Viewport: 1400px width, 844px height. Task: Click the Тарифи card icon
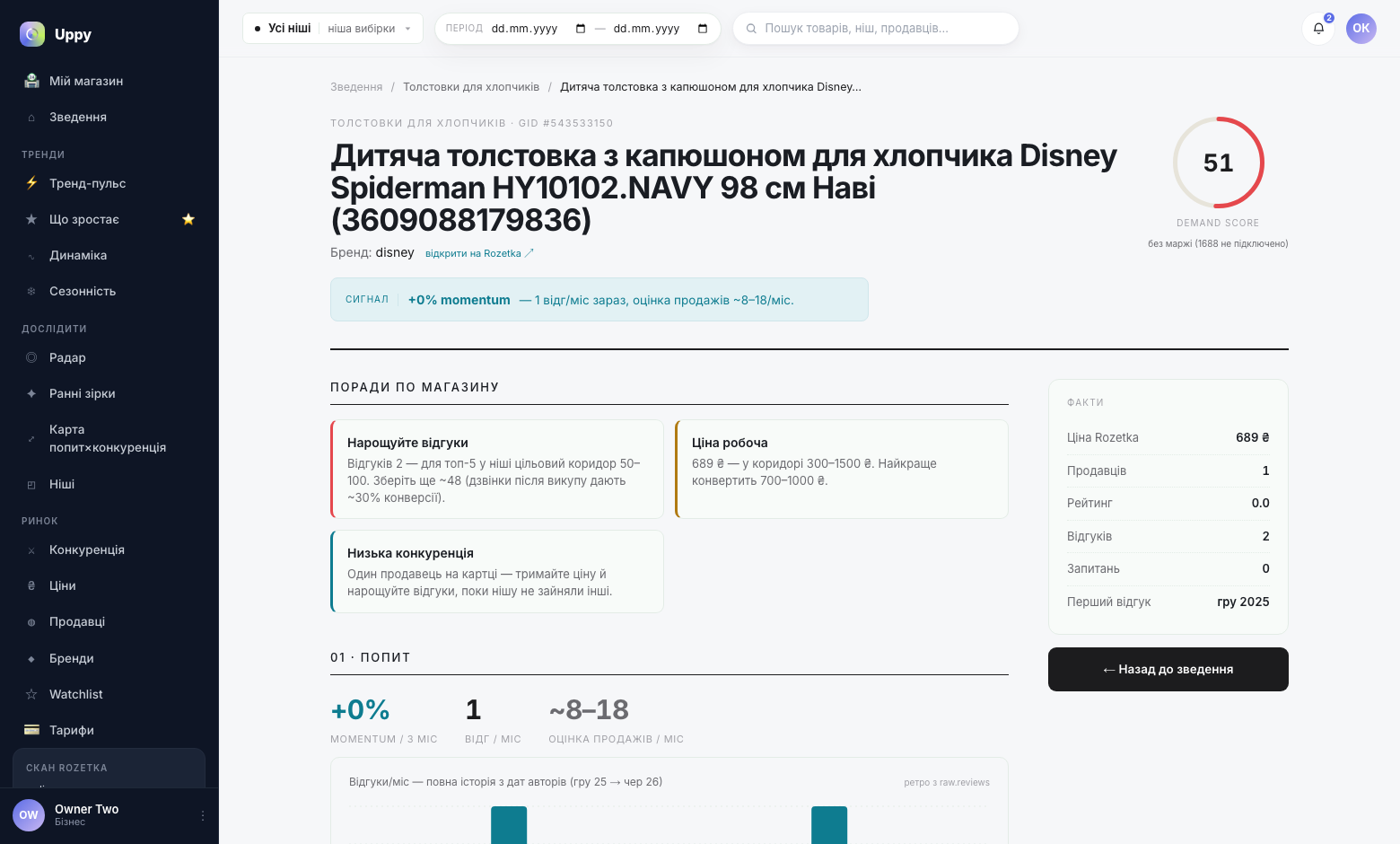(31, 730)
